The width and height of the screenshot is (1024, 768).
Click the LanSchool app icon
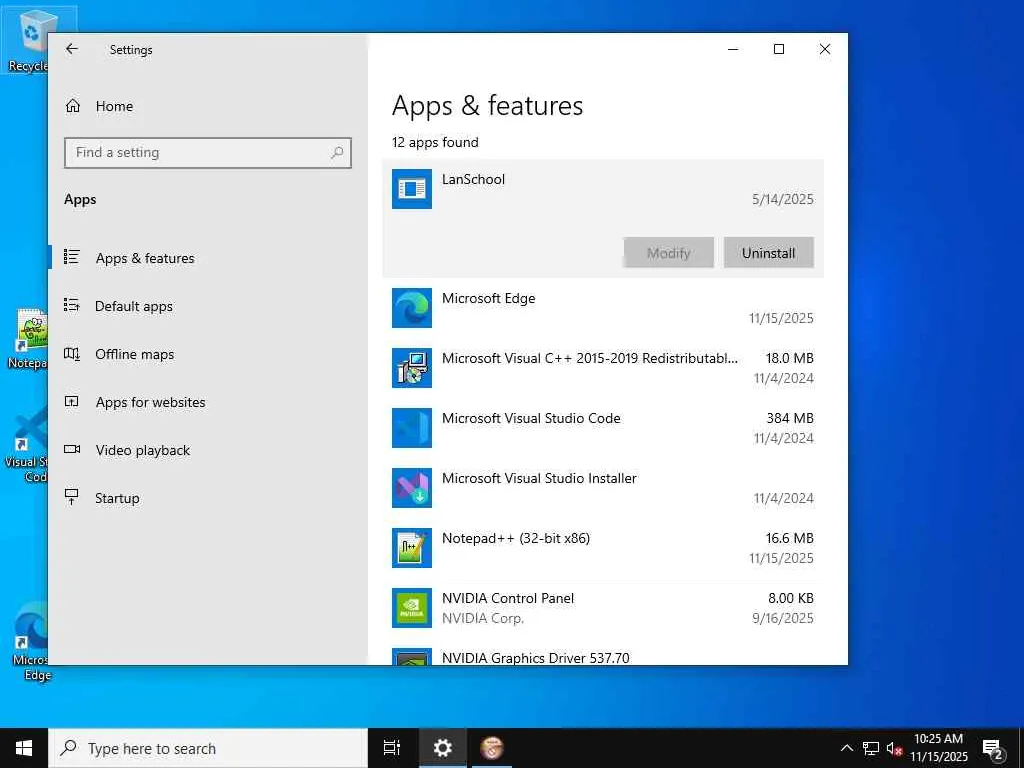(411, 189)
